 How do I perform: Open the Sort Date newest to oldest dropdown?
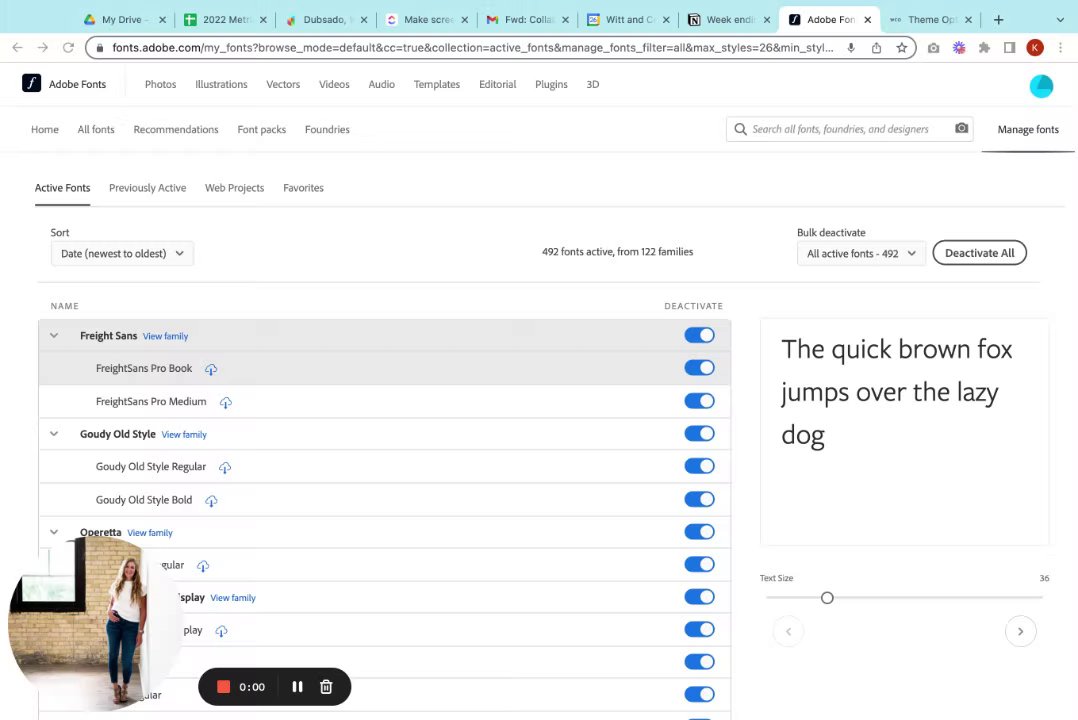(x=122, y=253)
